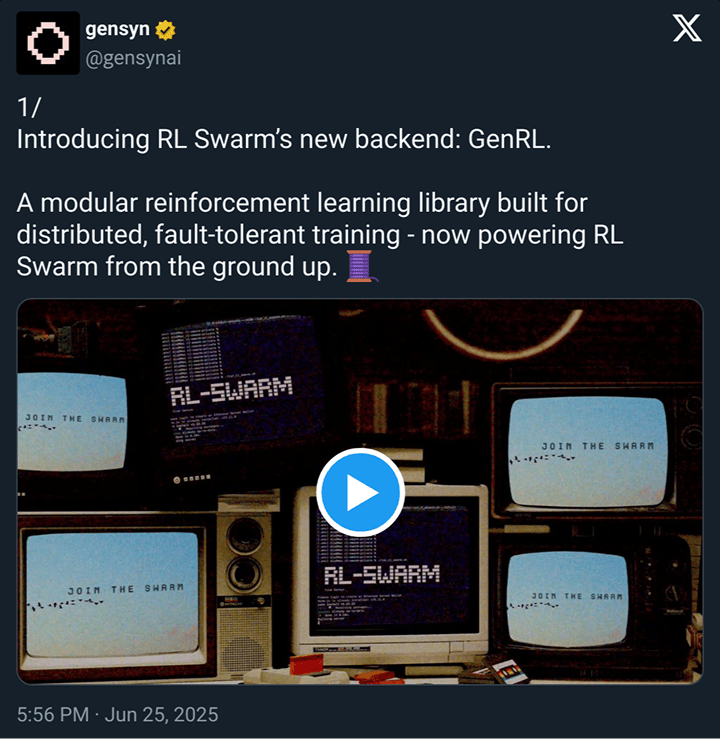Viewport: 720px width, 739px height.
Task: Click the purple thread spool emoji
Action: point(362,266)
